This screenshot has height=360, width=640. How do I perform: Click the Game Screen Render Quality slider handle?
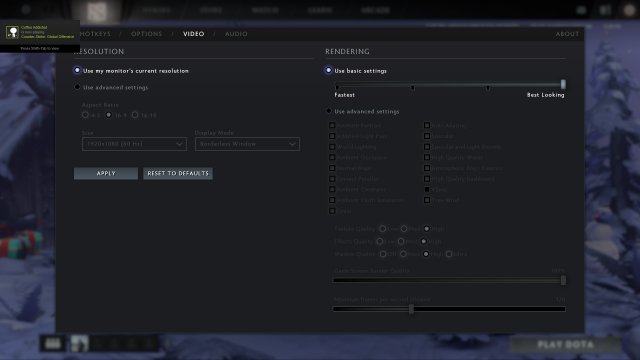[563, 280]
